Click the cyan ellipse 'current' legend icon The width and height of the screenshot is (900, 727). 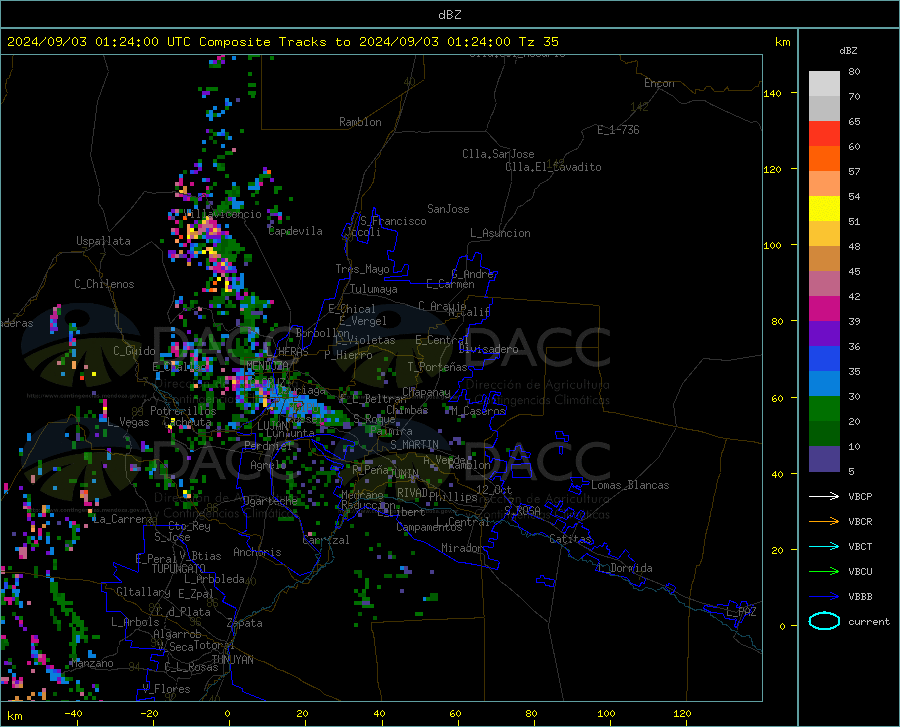(824, 621)
